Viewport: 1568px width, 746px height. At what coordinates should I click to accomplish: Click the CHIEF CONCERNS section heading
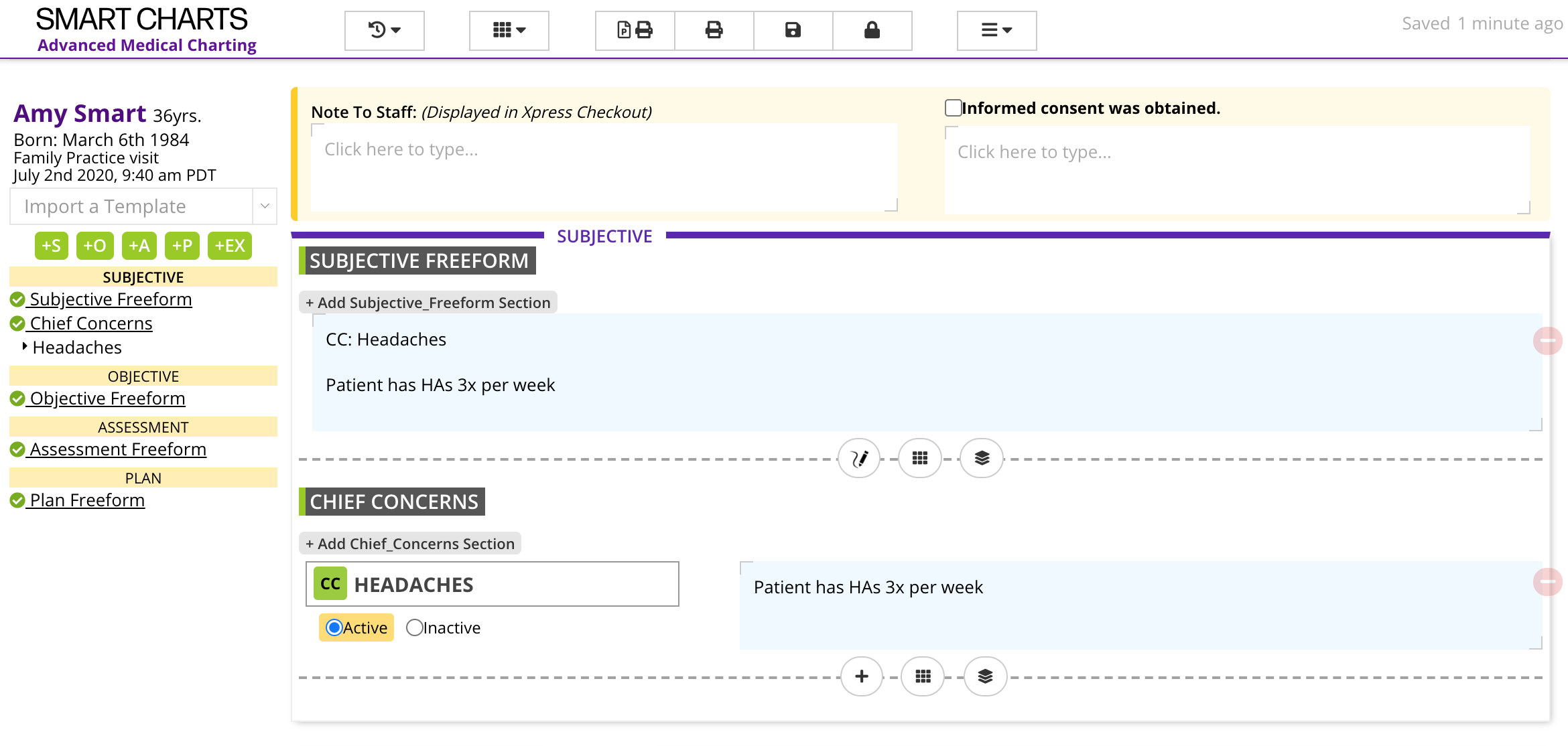[x=393, y=502]
